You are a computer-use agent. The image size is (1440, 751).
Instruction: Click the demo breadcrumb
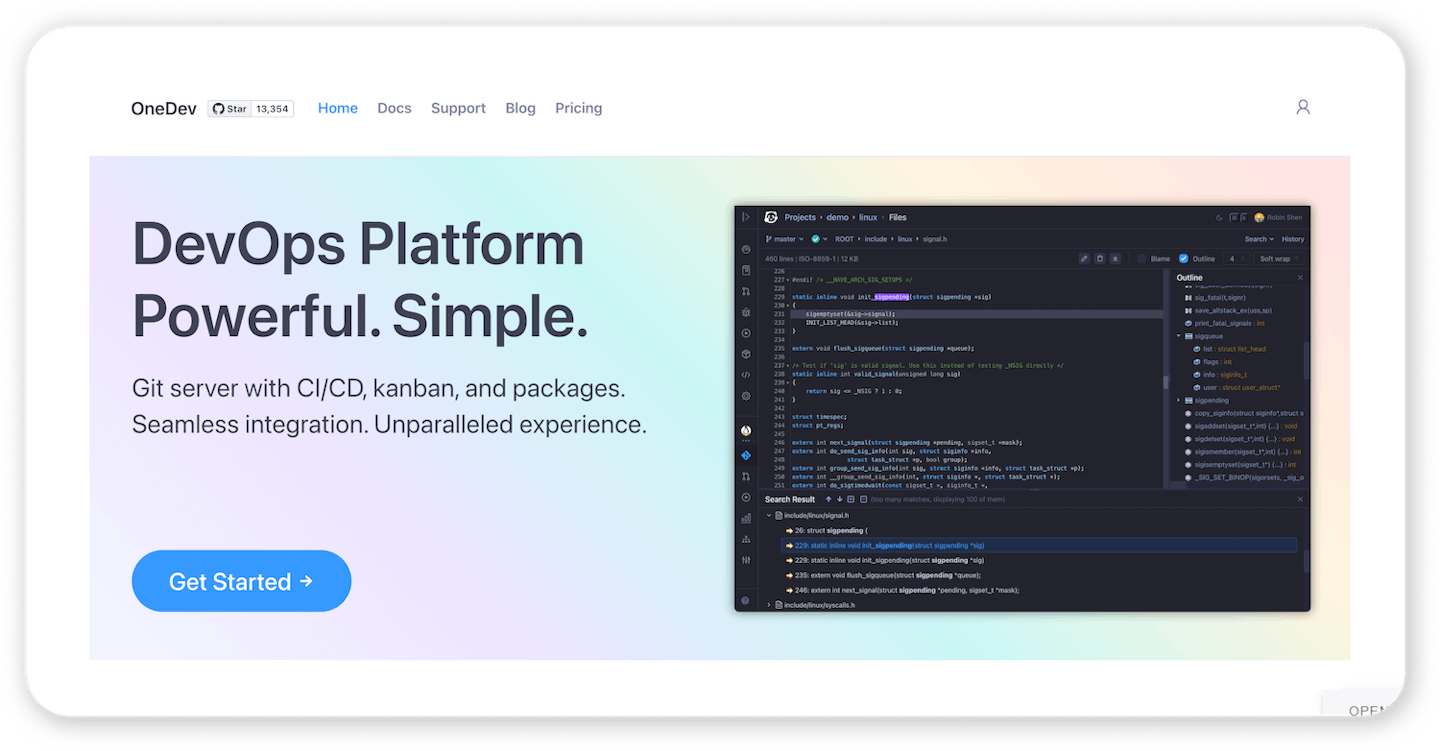click(837, 217)
